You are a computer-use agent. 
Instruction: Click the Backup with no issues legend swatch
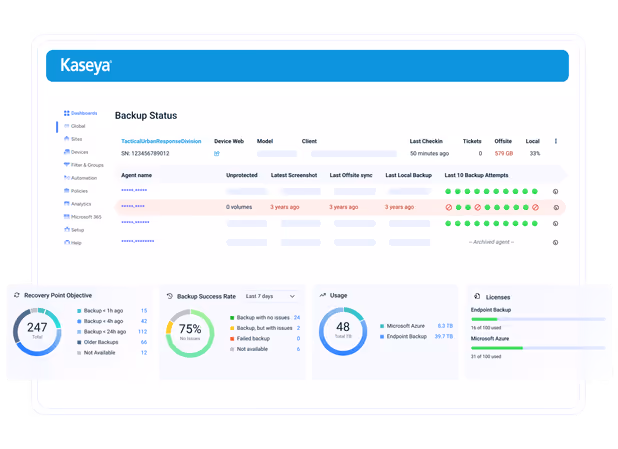click(232, 318)
